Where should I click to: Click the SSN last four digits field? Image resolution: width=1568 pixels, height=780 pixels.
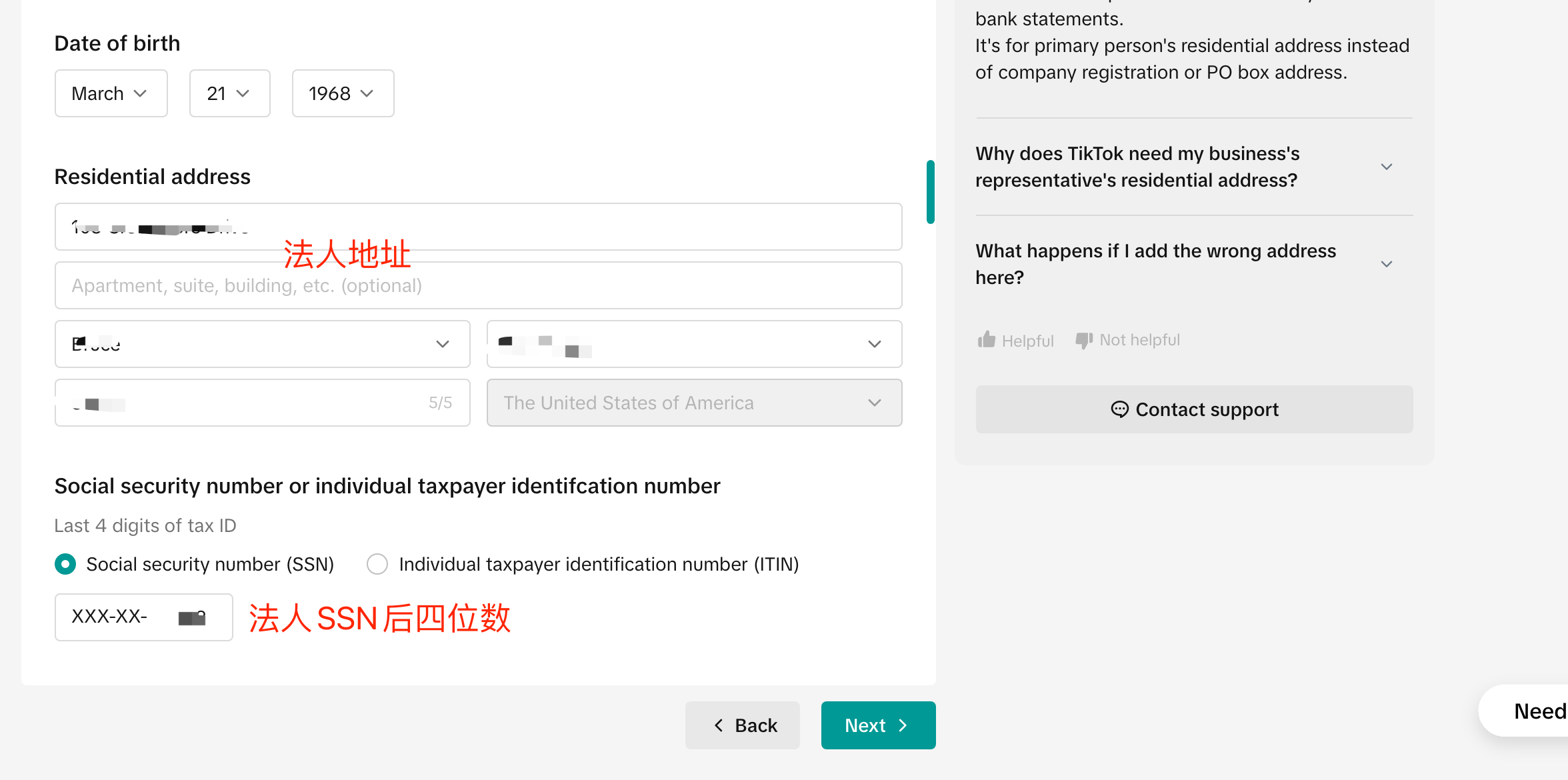coord(143,617)
